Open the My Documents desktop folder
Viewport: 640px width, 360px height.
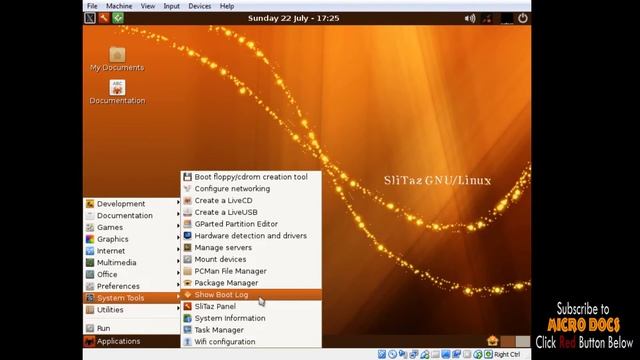(x=117, y=60)
